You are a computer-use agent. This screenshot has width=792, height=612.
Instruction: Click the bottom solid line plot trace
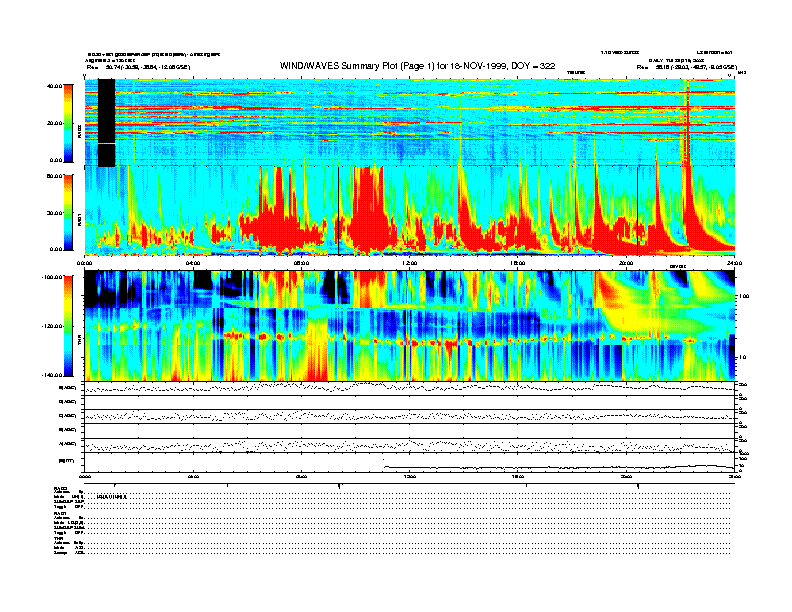click(558, 467)
